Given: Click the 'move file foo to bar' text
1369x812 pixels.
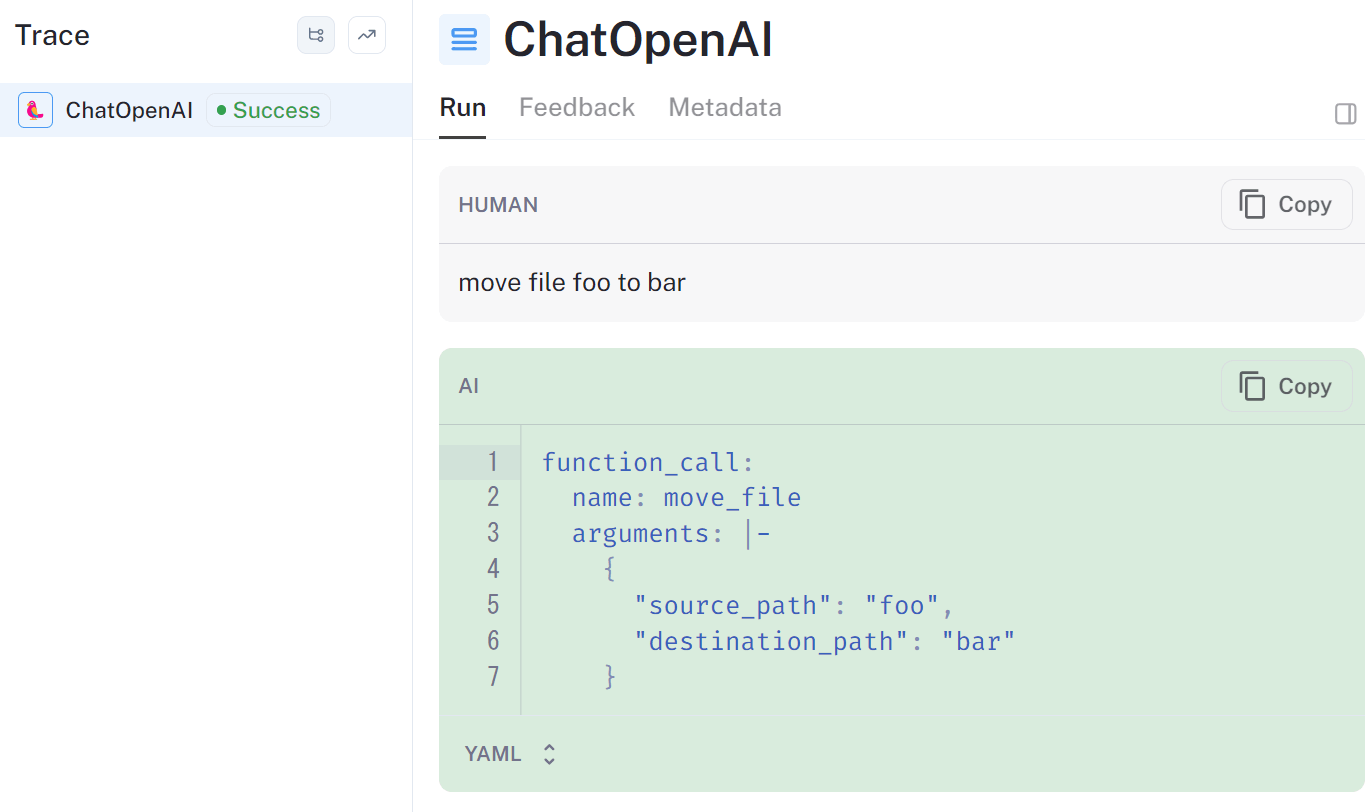Looking at the screenshot, I should (572, 283).
